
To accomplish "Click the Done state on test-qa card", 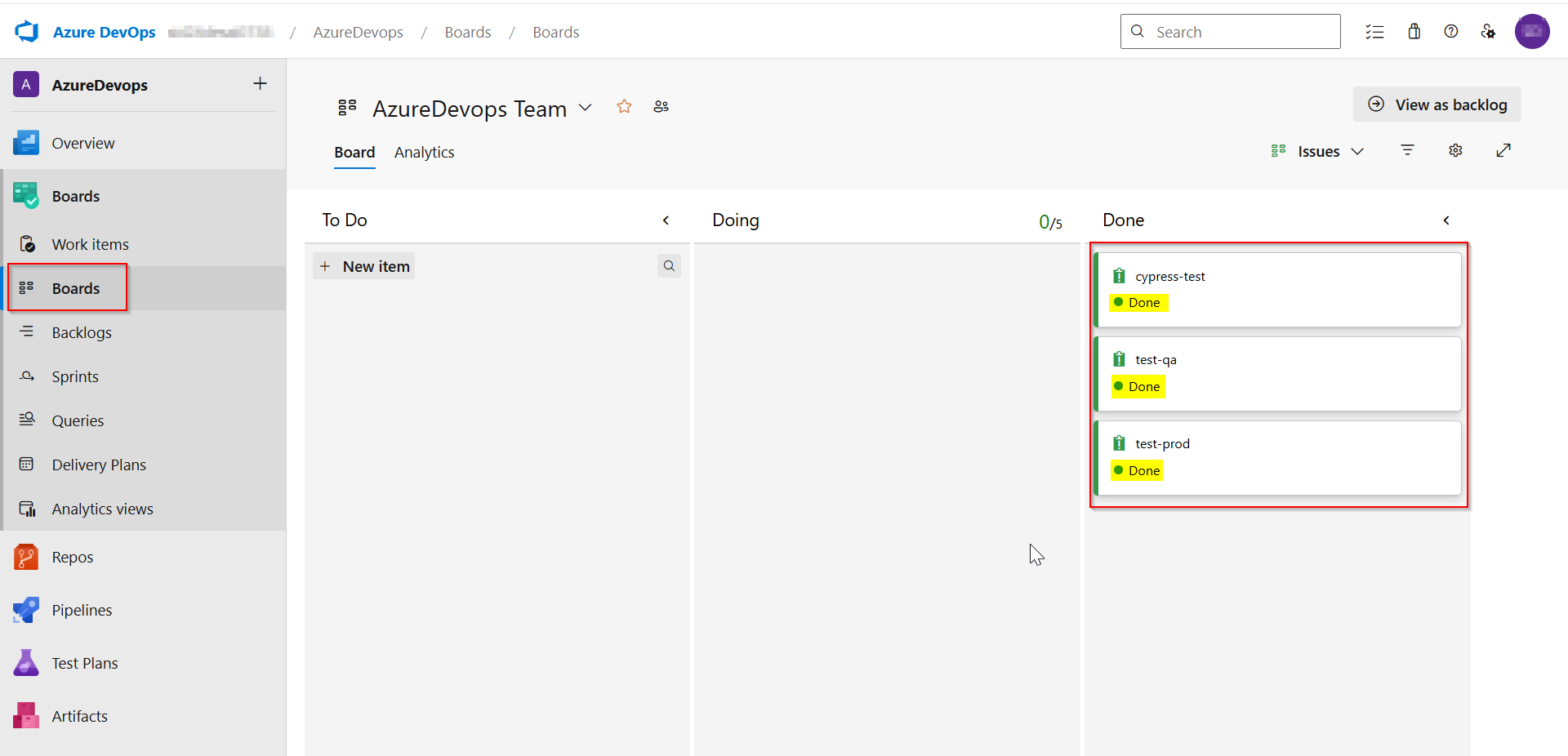I will click(1138, 387).
